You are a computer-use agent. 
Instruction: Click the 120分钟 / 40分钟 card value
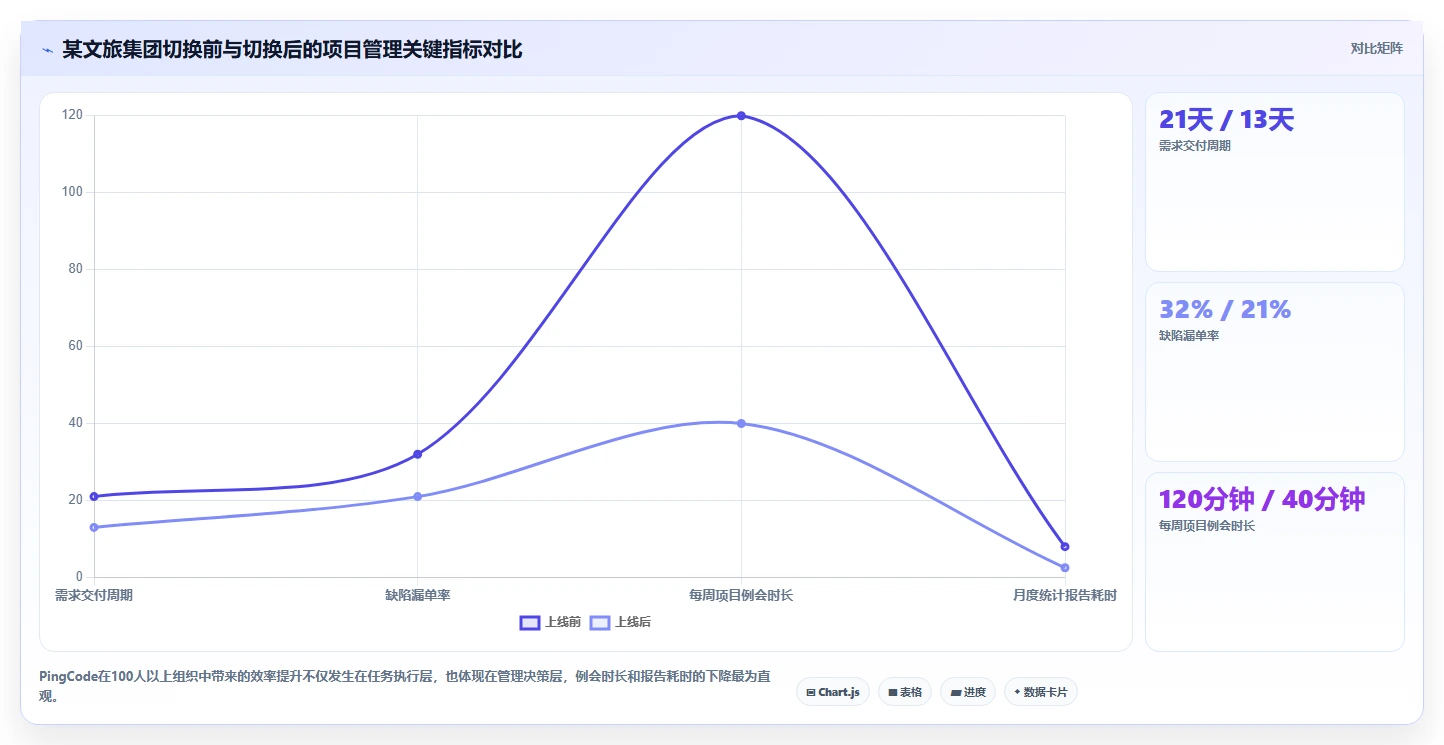[1262, 500]
